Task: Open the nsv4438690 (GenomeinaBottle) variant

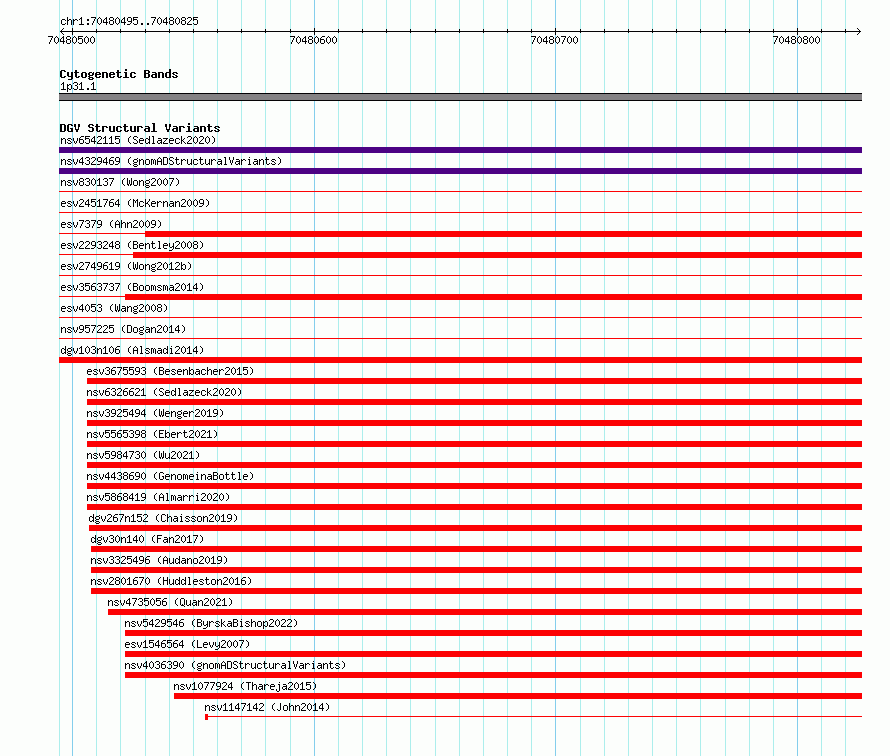Action: [x=170, y=476]
